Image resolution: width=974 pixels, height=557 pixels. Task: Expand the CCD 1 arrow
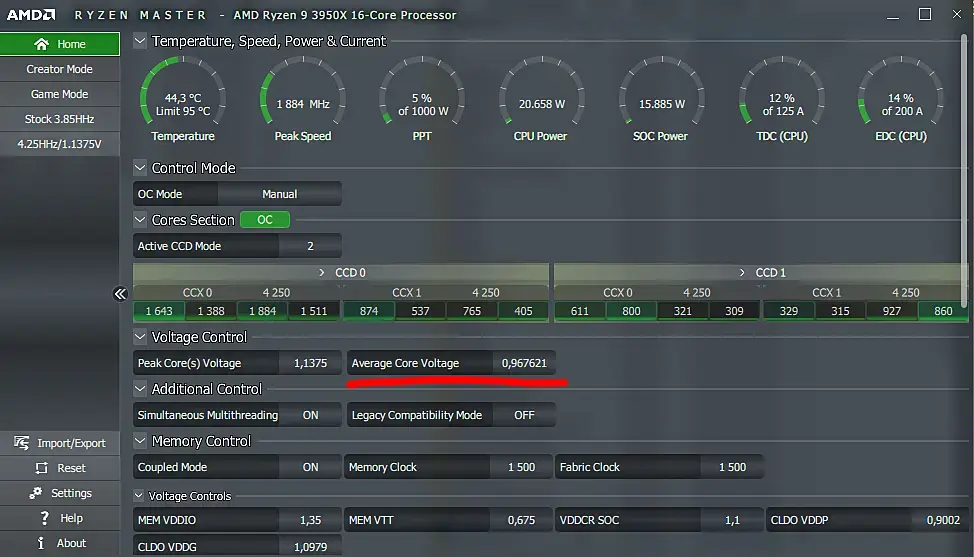pyautogui.click(x=742, y=273)
